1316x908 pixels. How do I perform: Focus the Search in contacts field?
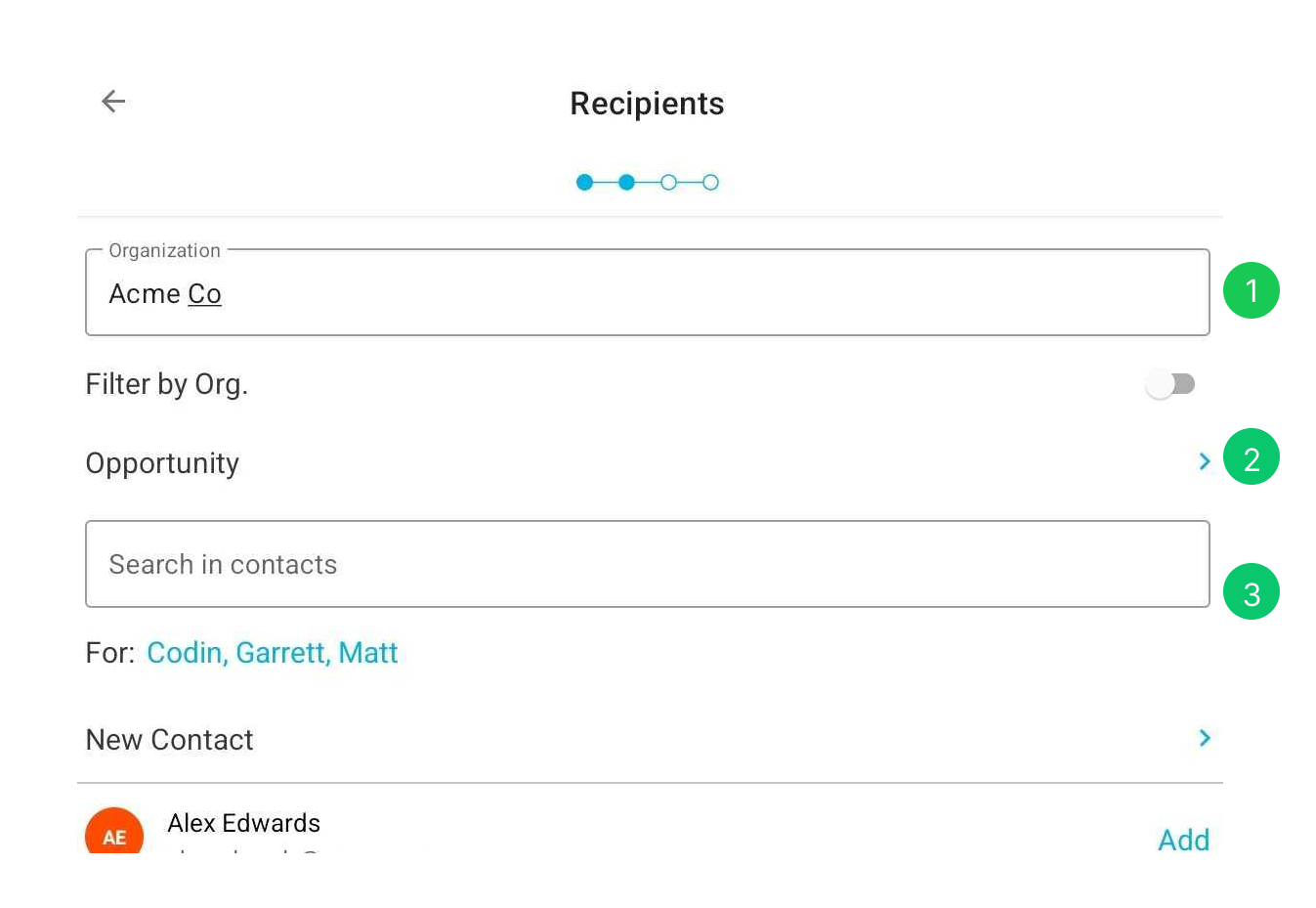pyautogui.click(x=648, y=564)
